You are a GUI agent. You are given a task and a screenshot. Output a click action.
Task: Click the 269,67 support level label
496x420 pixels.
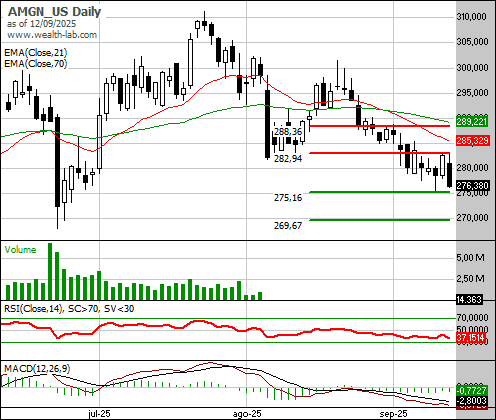click(288, 226)
